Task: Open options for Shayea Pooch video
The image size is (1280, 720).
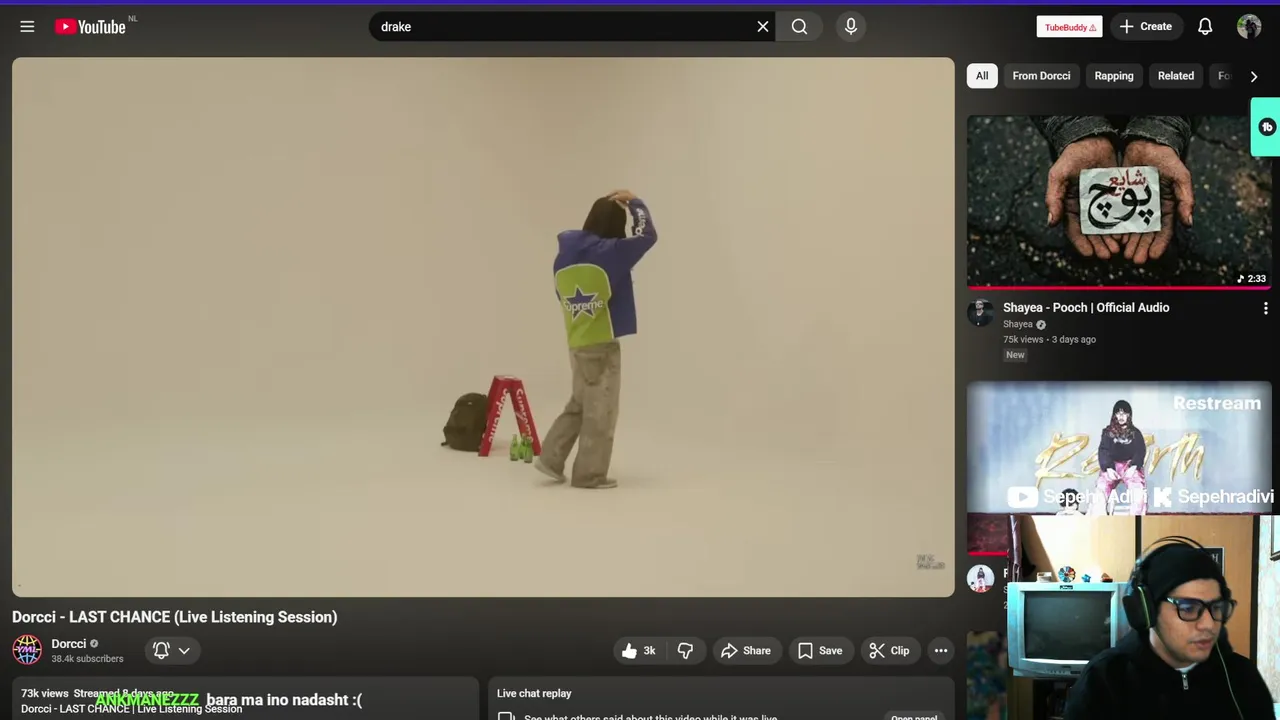Action: tap(1265, 309)
